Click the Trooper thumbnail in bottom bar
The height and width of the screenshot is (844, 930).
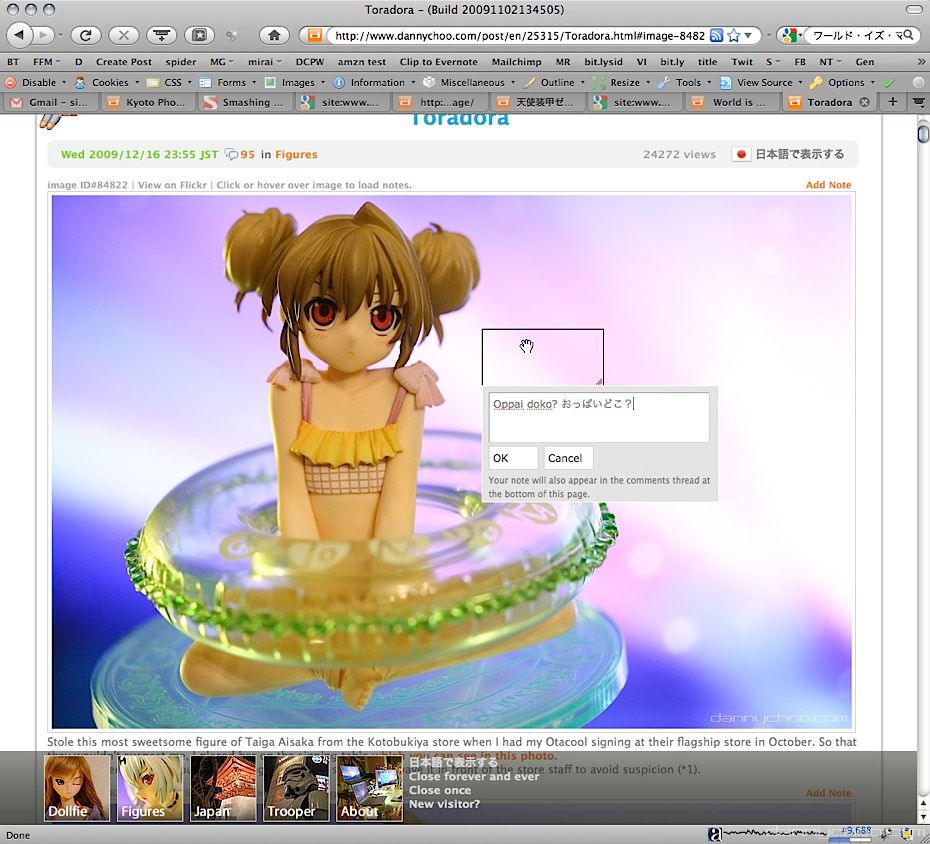point(295,788)
